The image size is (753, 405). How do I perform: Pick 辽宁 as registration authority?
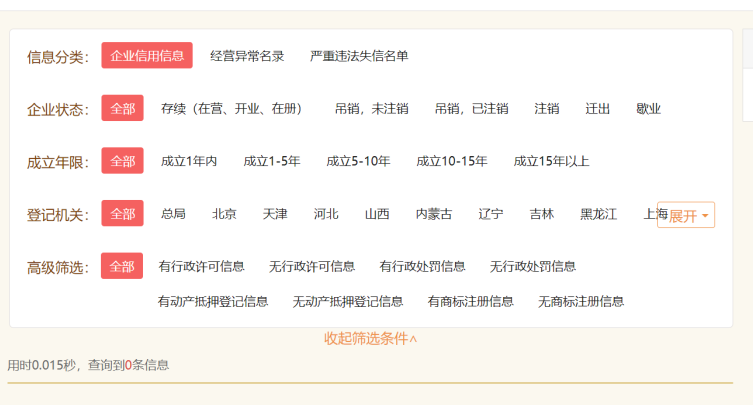[491, 214]
